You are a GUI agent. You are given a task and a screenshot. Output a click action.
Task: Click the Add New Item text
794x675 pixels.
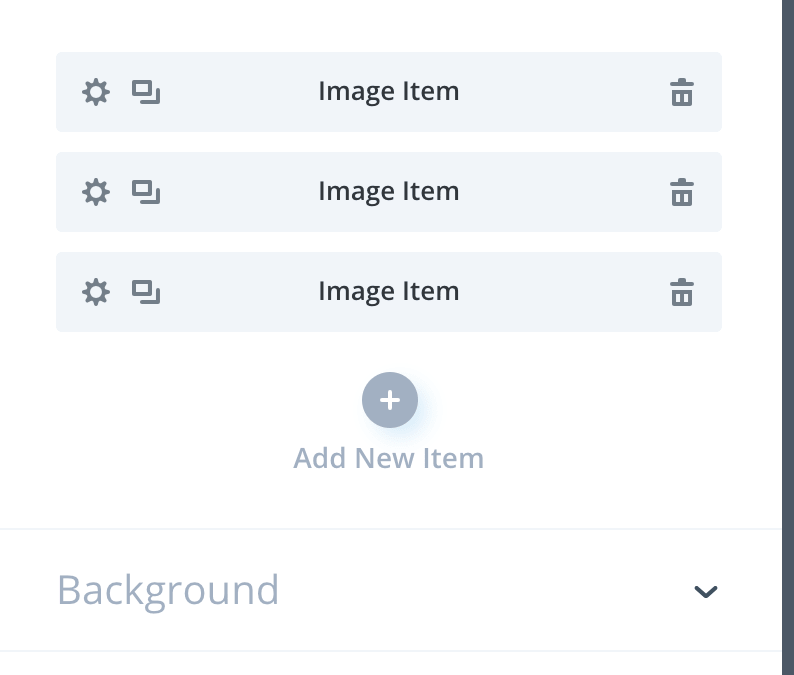pos(388,459)
